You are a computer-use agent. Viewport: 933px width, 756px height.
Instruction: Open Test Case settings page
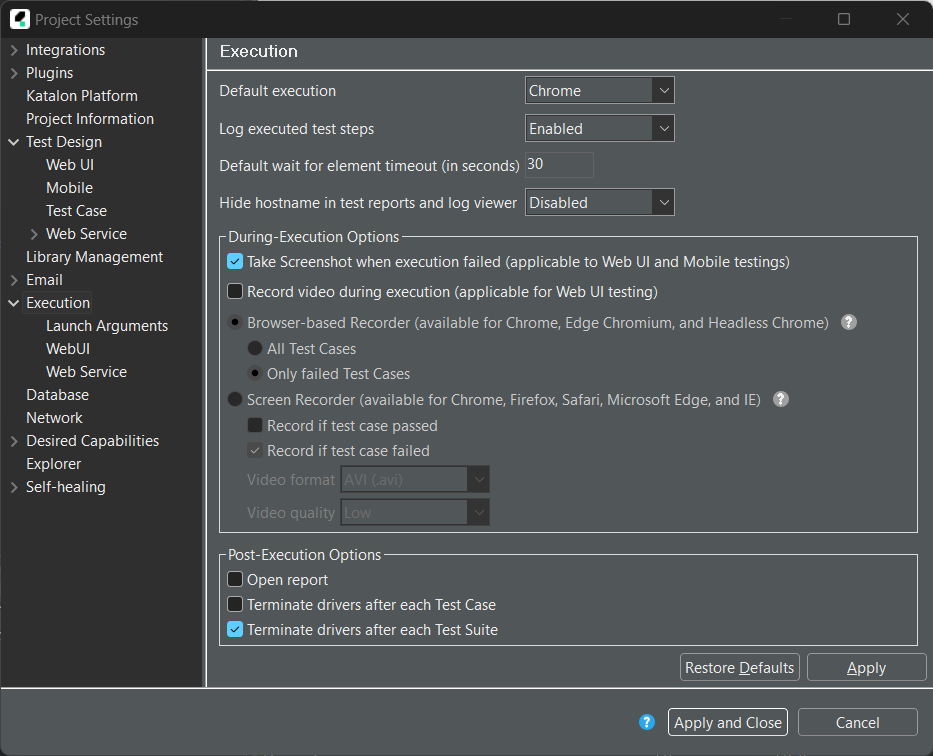click(x=76, y=211)
